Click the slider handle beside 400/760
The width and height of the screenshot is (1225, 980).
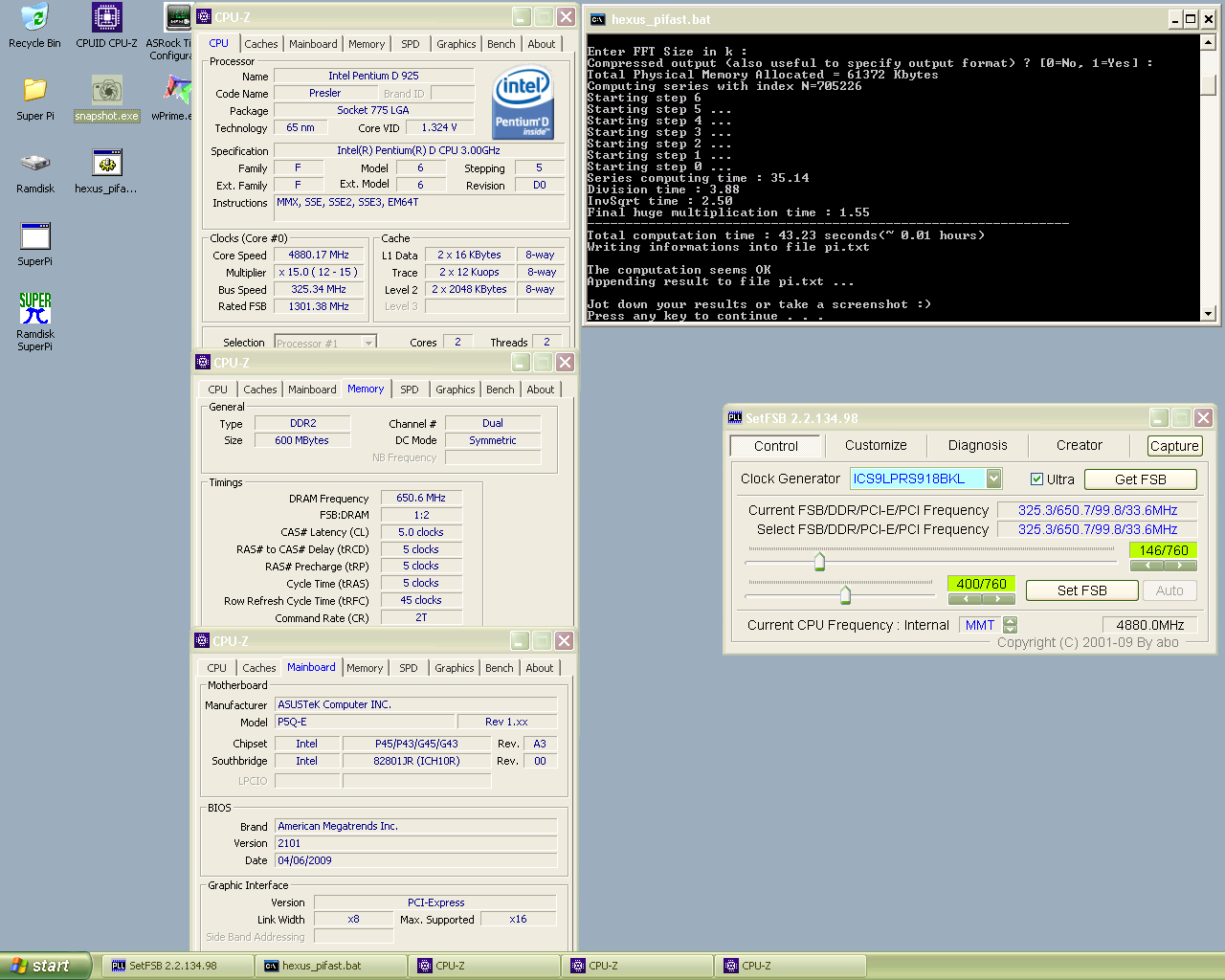click(x=845, y=595)
